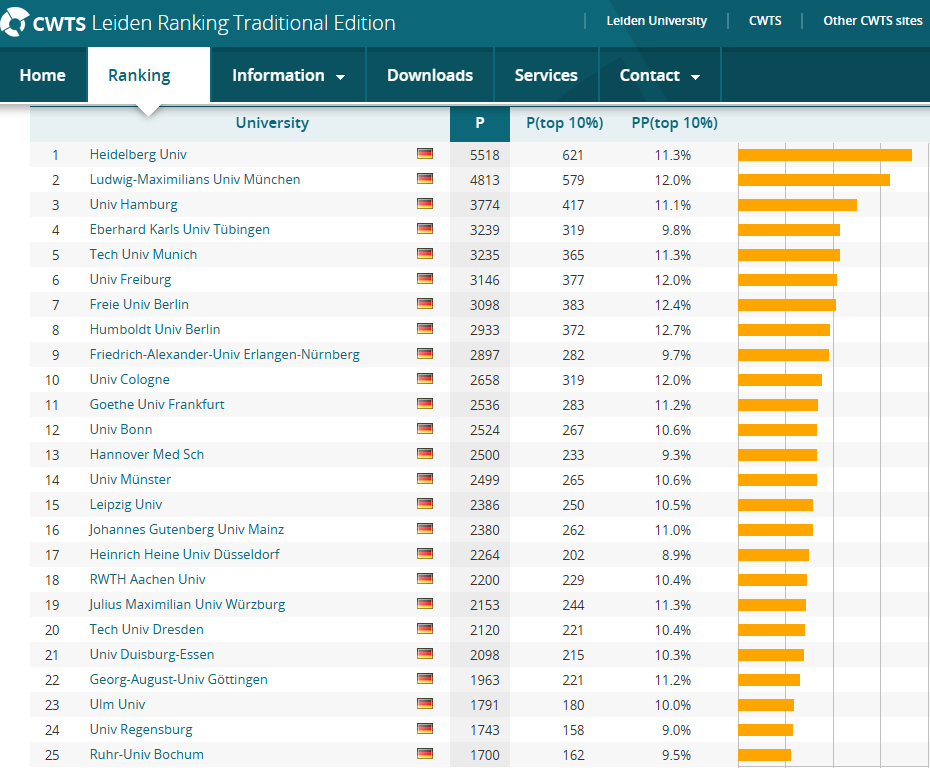This screenshot has width=930, height=768.
Task: Click the flag icon beside Univ Cologne
Action: point(425,379)
